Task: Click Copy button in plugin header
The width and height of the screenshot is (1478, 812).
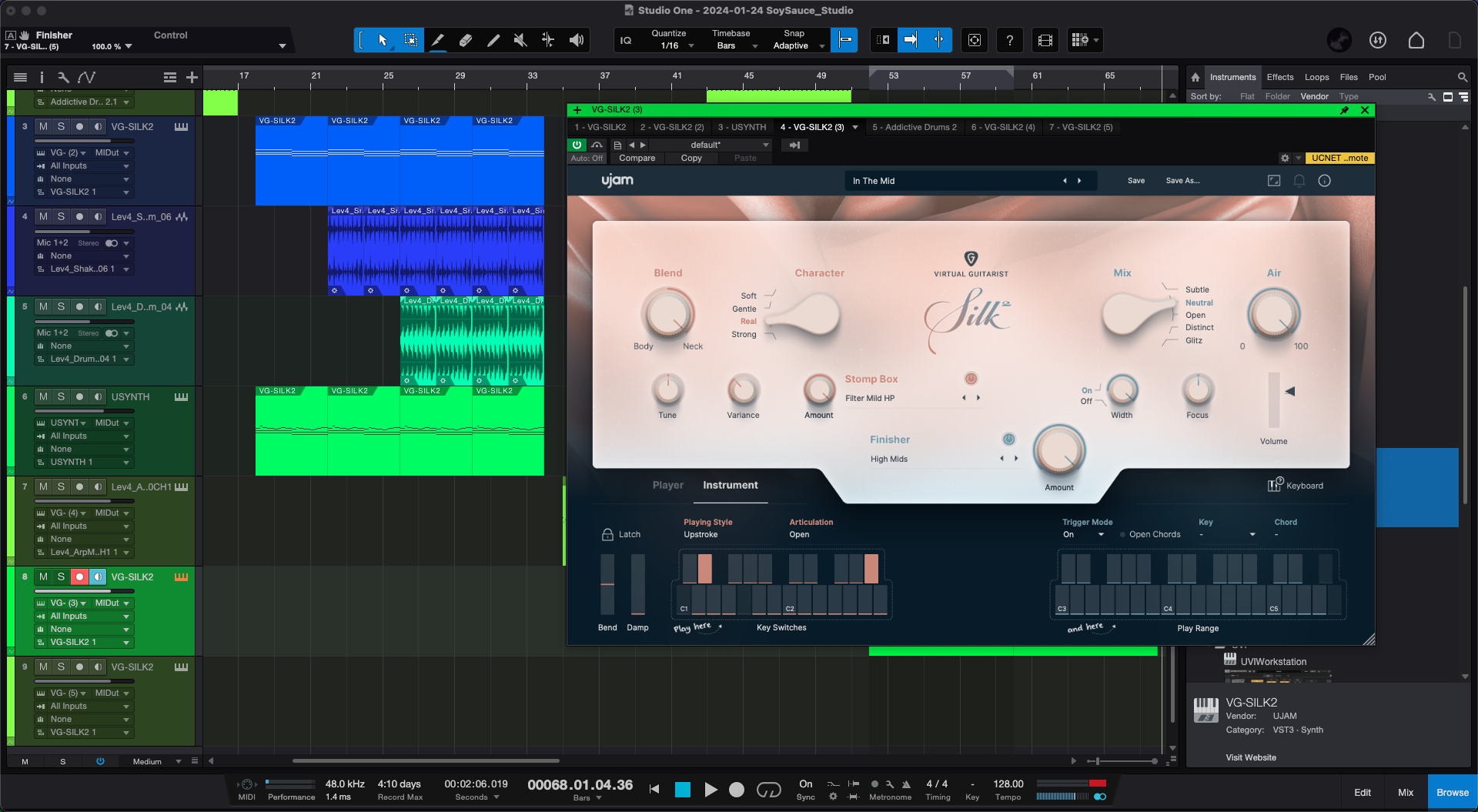Action: [x=691, y=159]
